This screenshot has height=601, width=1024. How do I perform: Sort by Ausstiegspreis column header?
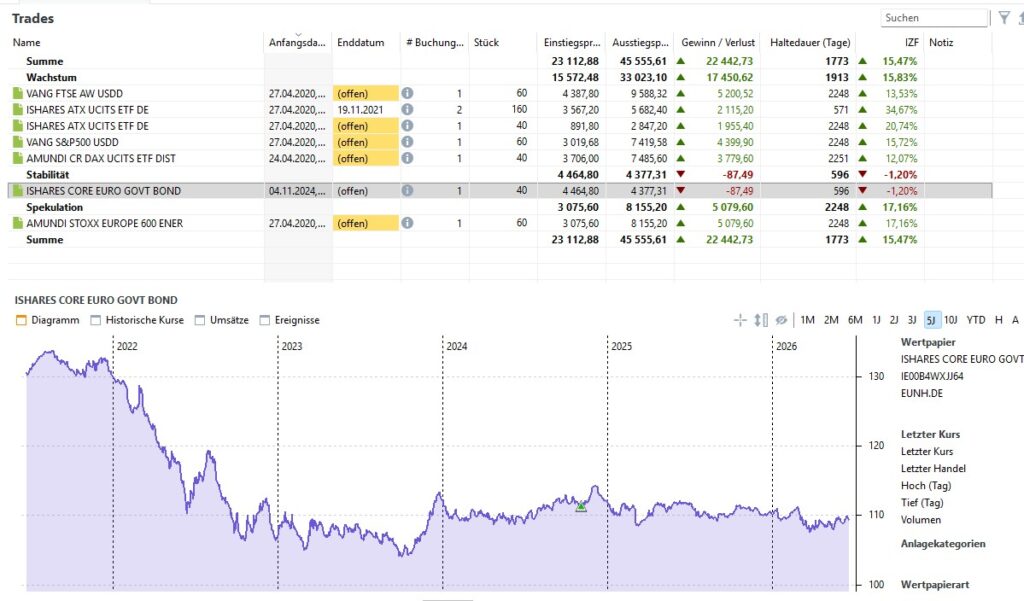click(x=640, y=42)
